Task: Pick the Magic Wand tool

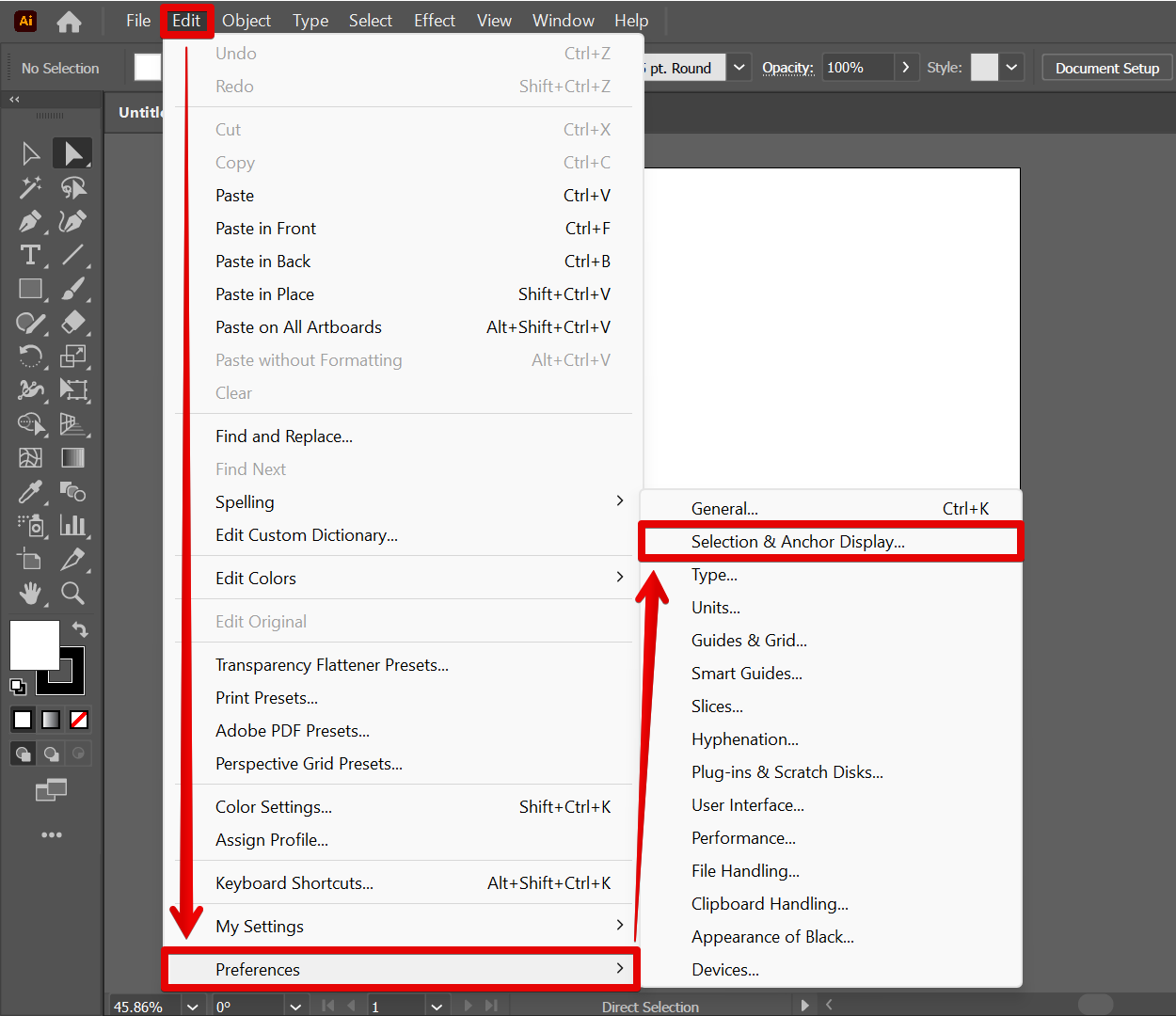Action: (30, 187)
